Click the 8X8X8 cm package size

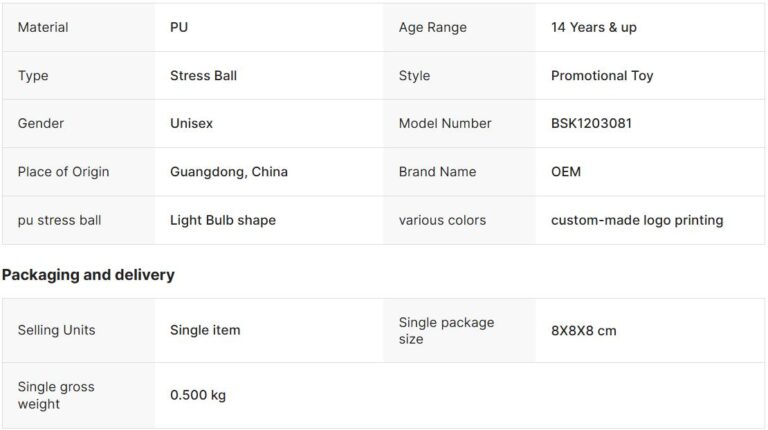[x=584, y=330]
